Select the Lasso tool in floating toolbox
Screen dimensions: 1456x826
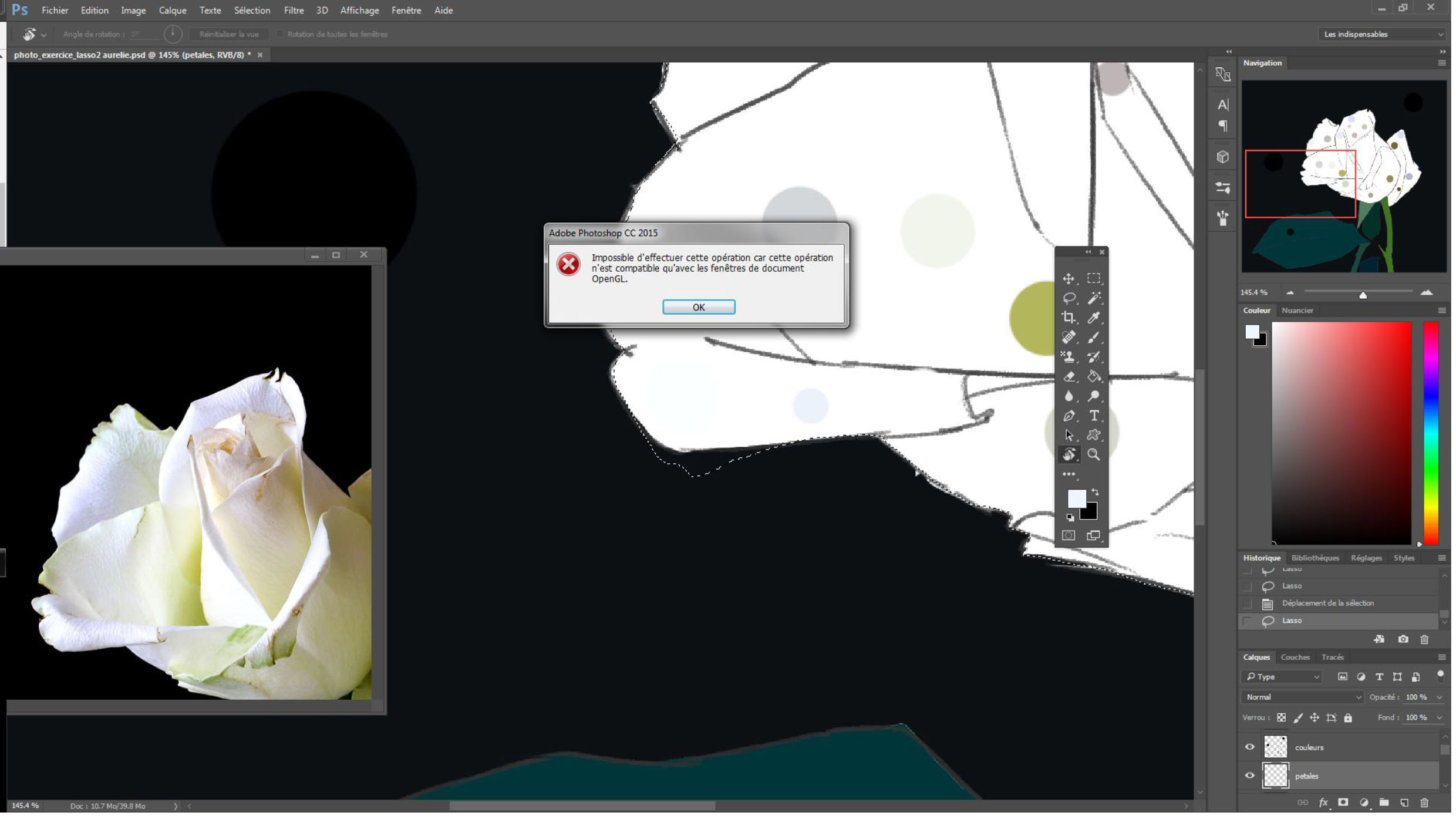1069,298
